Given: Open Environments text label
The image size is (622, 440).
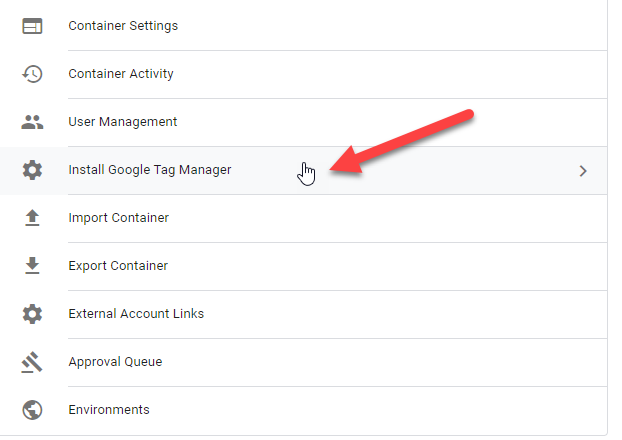Looking at the screenshot, I should (x=109, y=410).
